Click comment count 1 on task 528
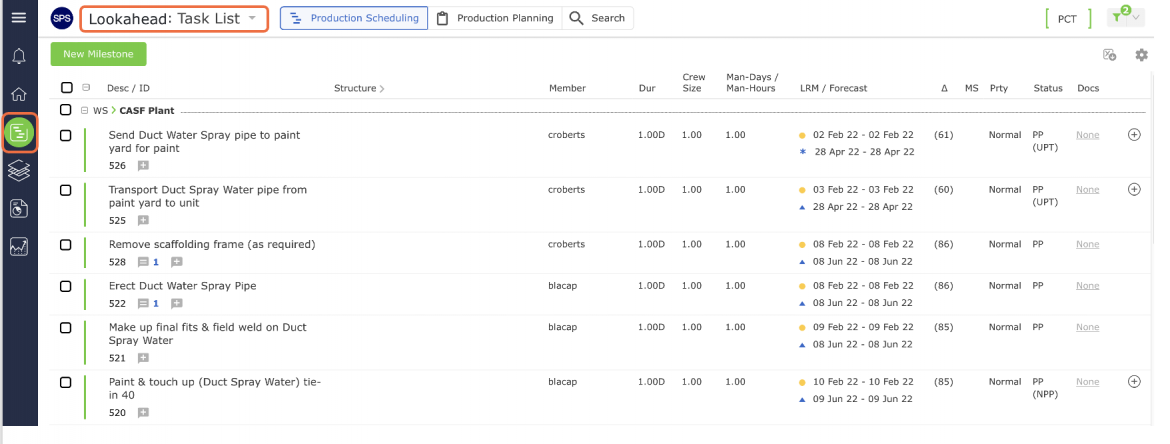 (156, 262)
